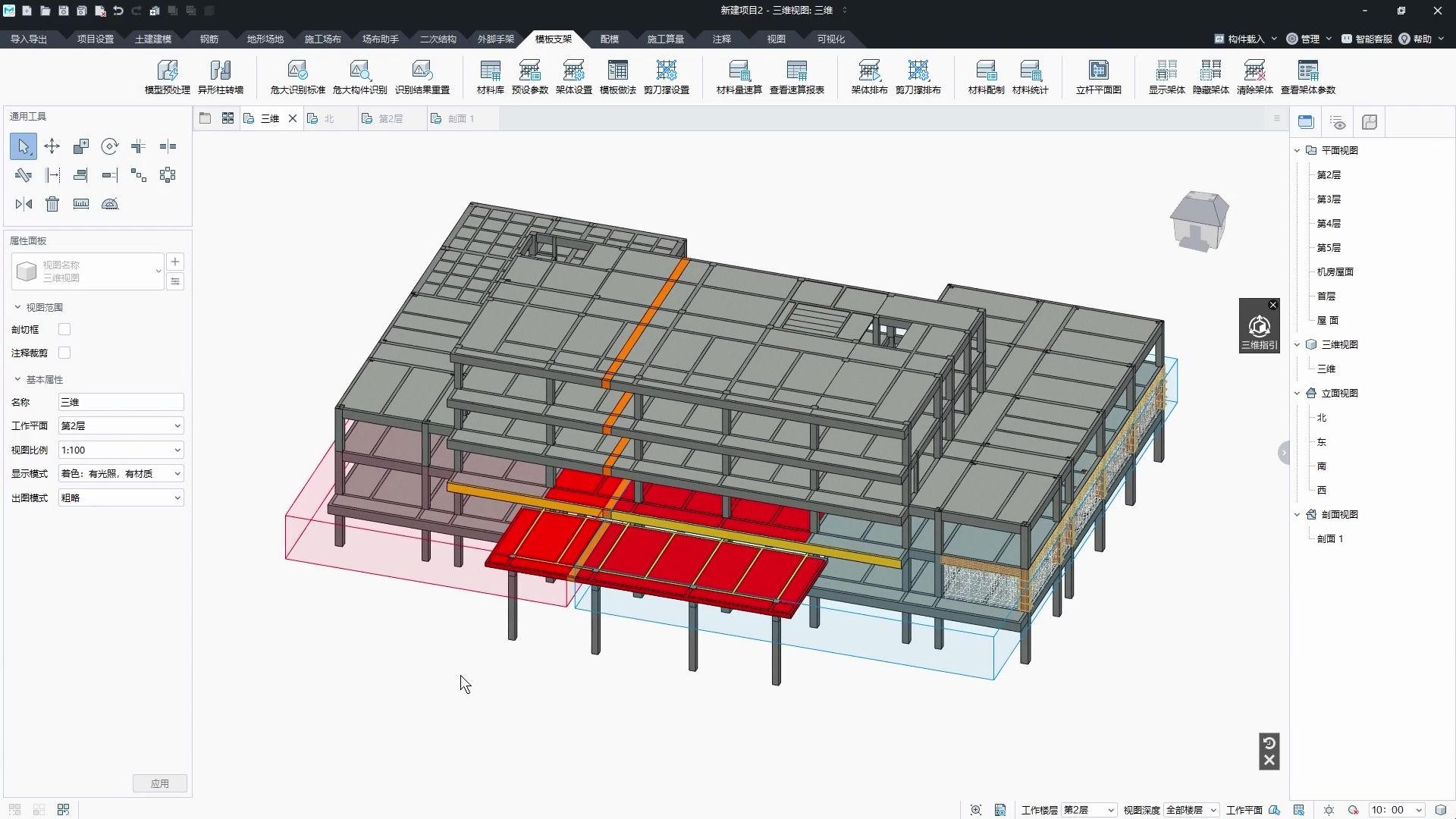Image resolution: width=1456 pixels, height=819 pixels.
Task: Select the mirror tool icon
Action: click(24, 204)
